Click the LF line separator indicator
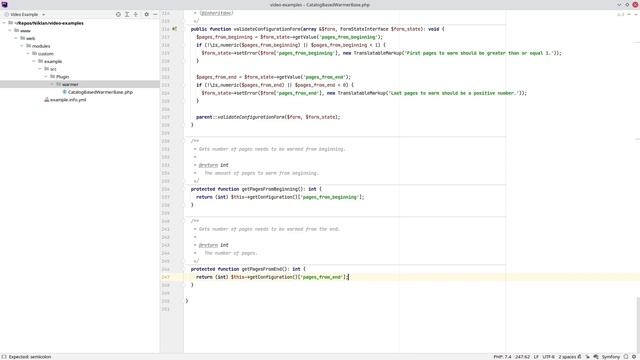The width and height of the screenshot is (640, 360). 536,357
